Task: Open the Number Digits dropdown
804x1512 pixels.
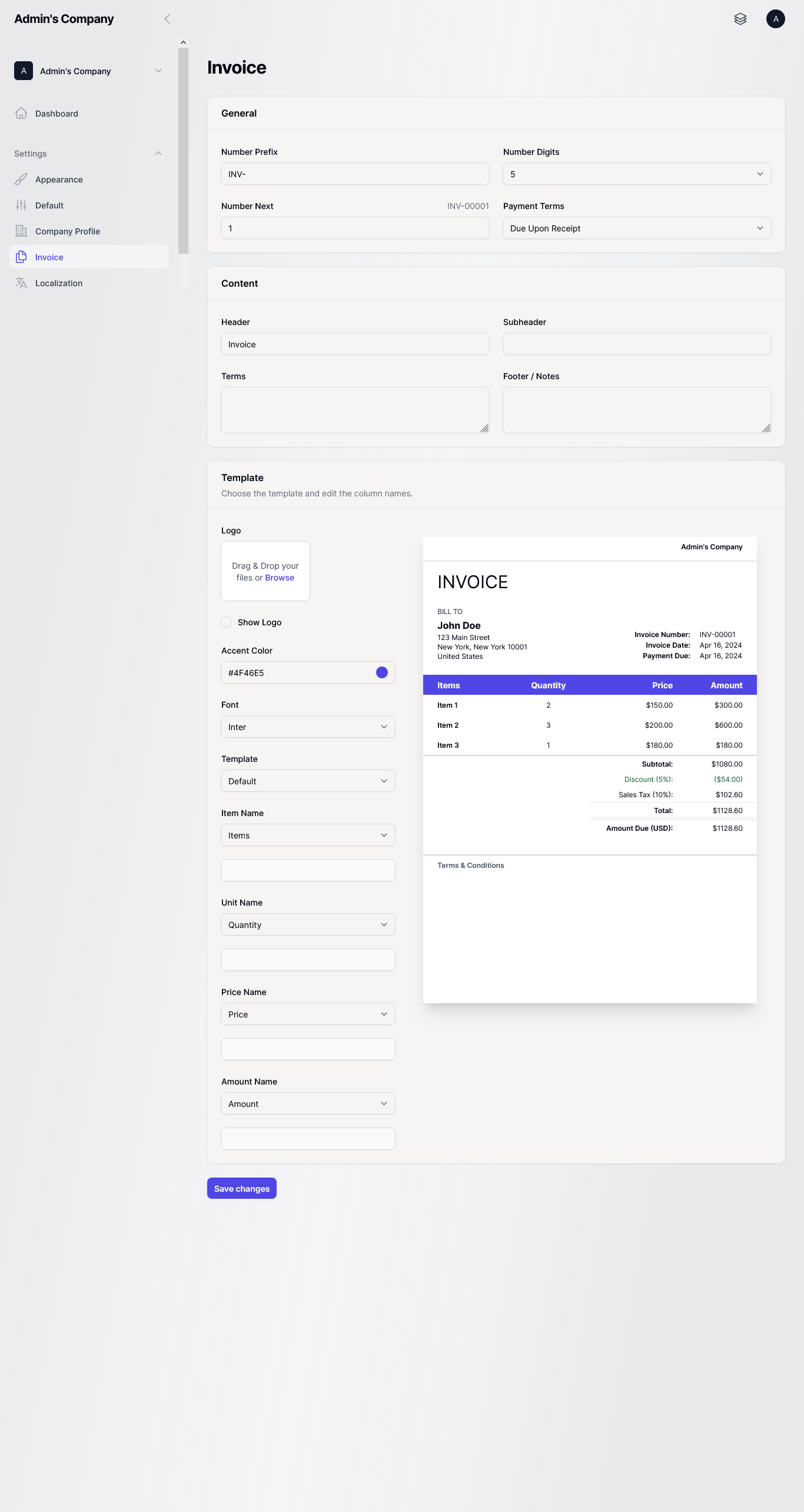Action: [x=637, y=174]
